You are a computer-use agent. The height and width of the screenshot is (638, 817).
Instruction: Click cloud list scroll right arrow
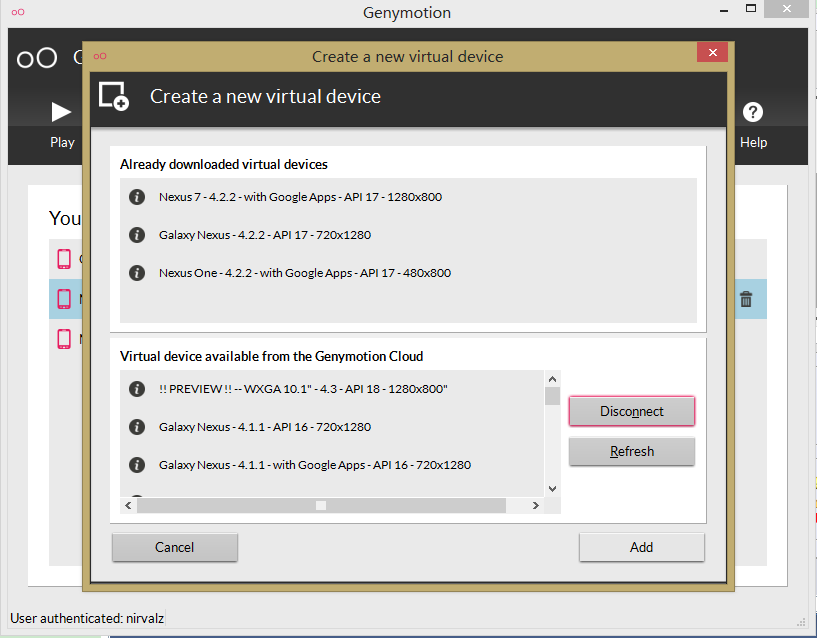536,506
